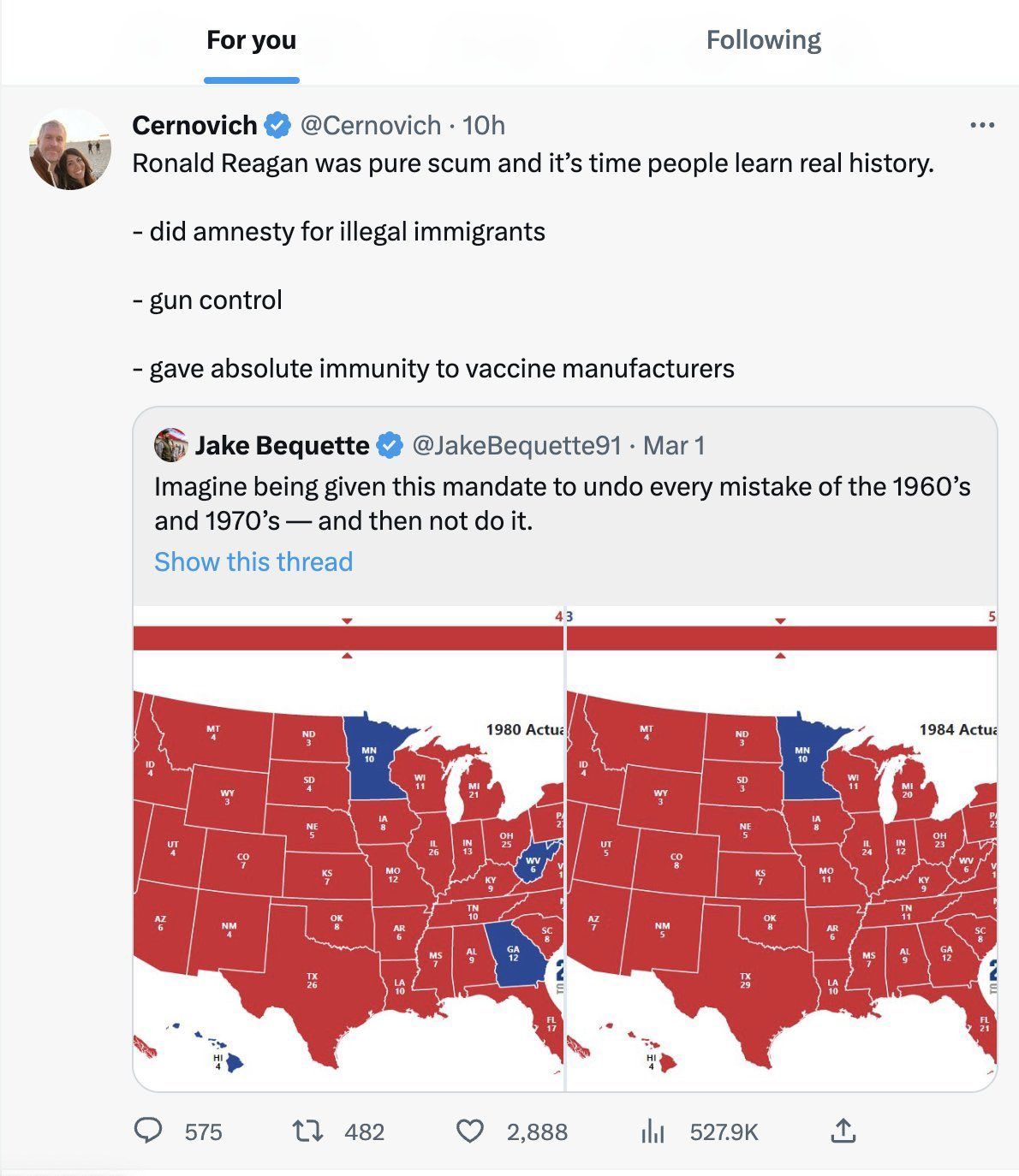The height and width of the screenshot is (1176, 1019).
Task: Open the @Cernovich handle link
Action: coord(370,126)
